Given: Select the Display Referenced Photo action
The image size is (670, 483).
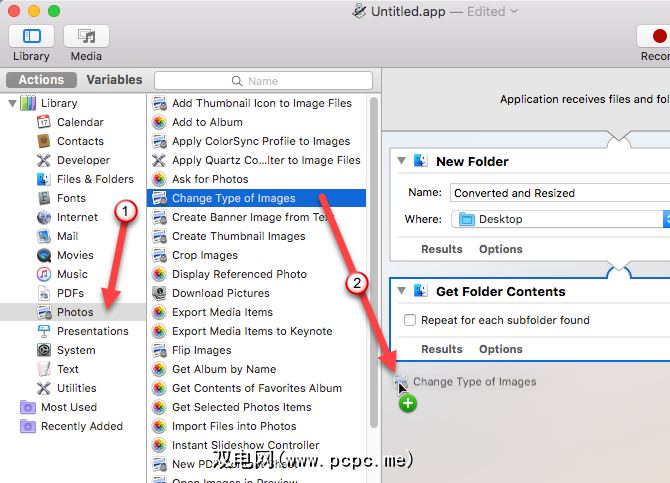Looking at the screenshot, I should 256,274.
